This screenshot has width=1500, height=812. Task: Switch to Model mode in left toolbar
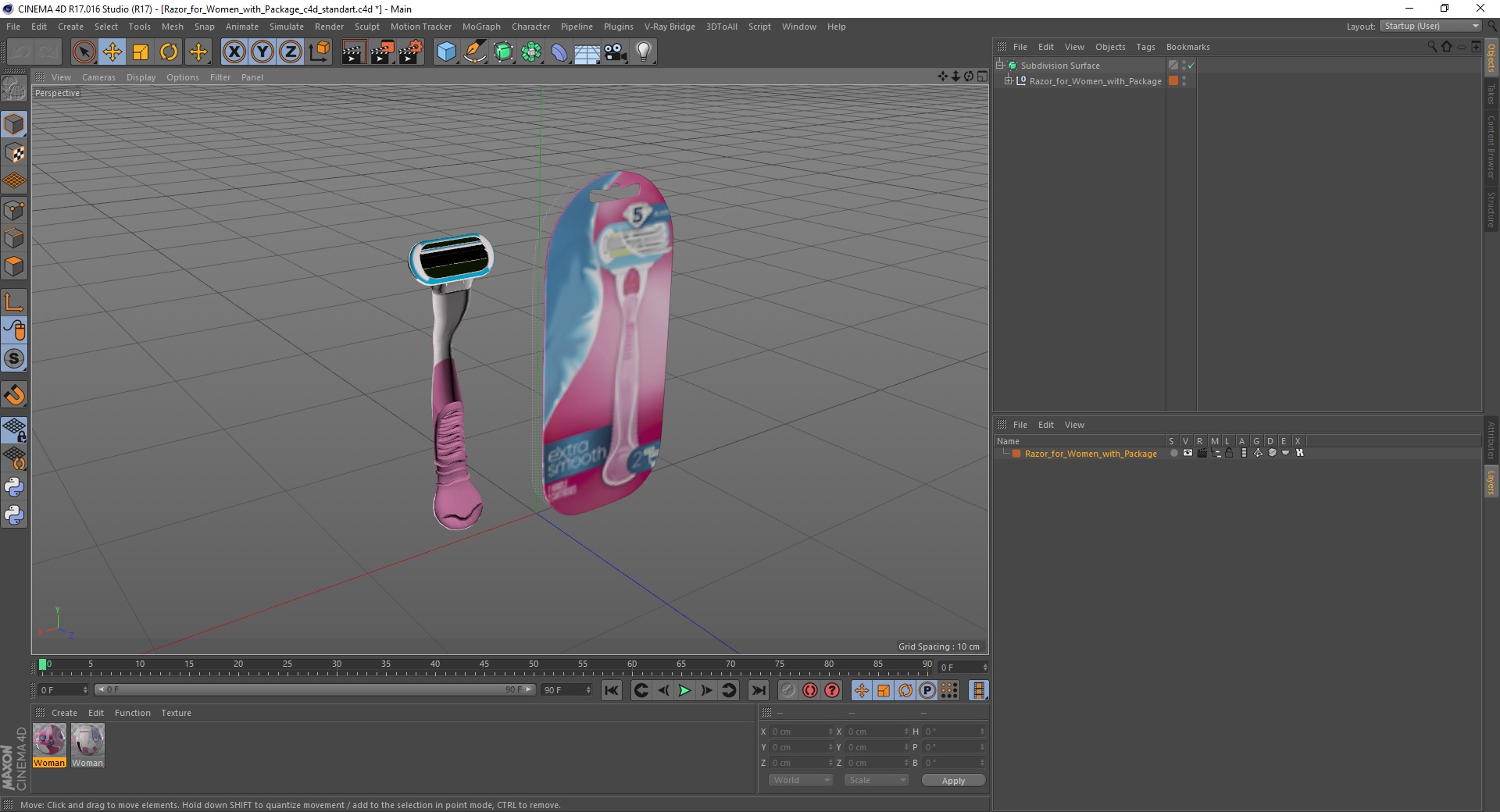(x=14, y=125)
